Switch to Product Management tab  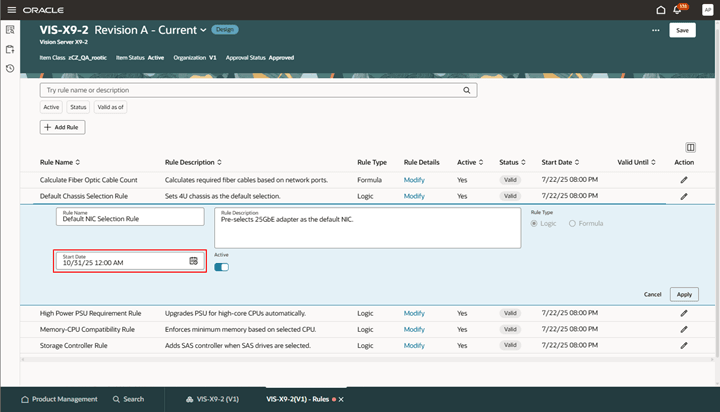(x=59, y=399)
